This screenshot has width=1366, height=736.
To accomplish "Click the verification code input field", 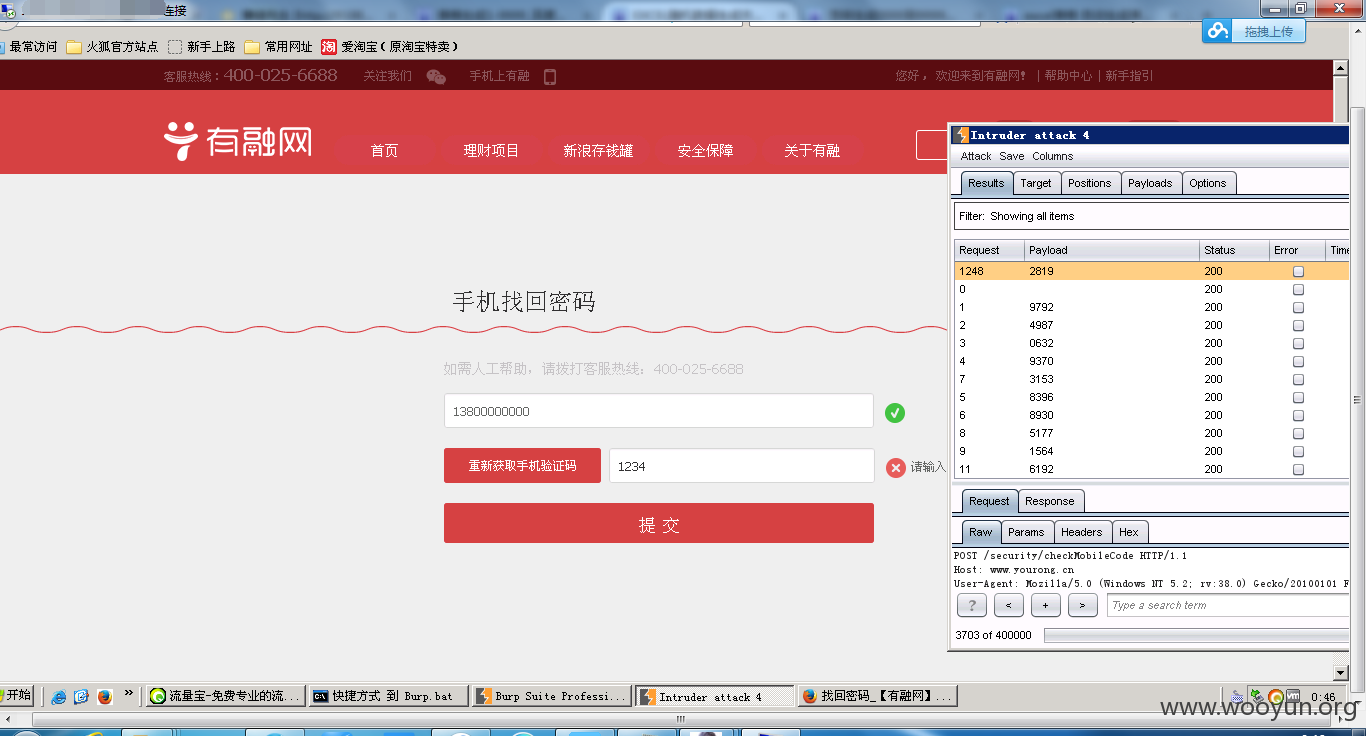I will tap(742, 466).
